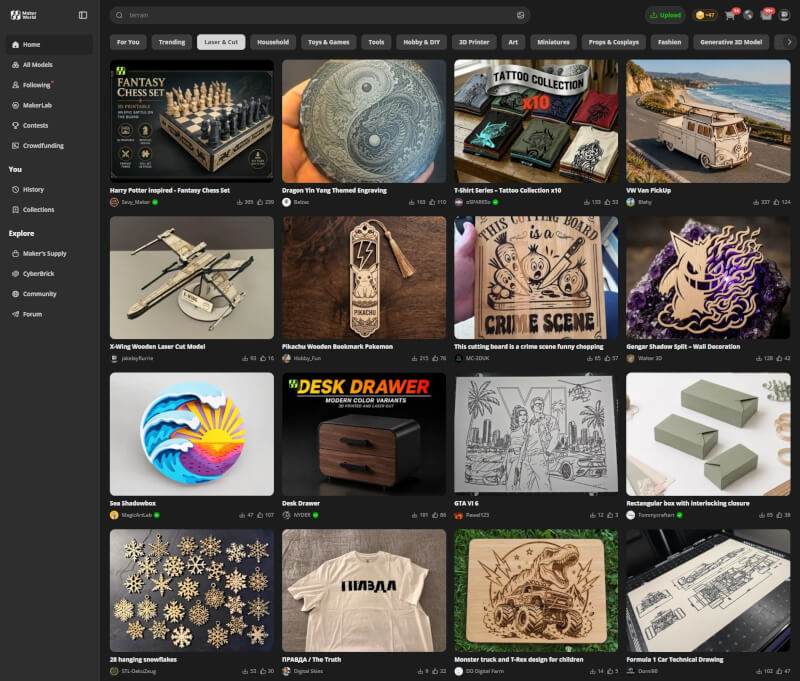Expand more category tabs with right arrow
Image resolution: width=800 pixels, height=681 pixels.
tap(789, 42)
